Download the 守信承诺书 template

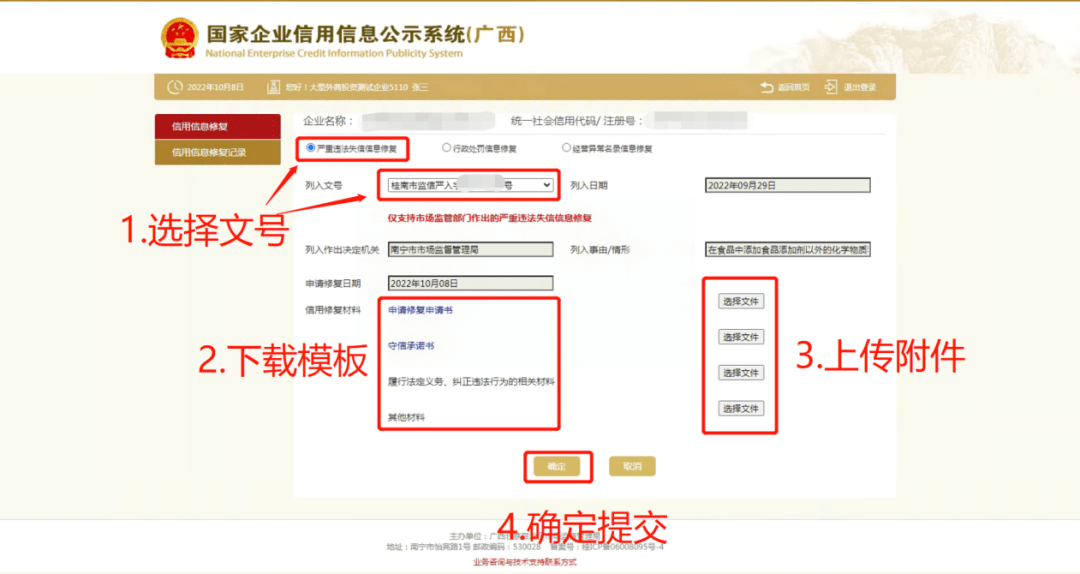point(411,345)
